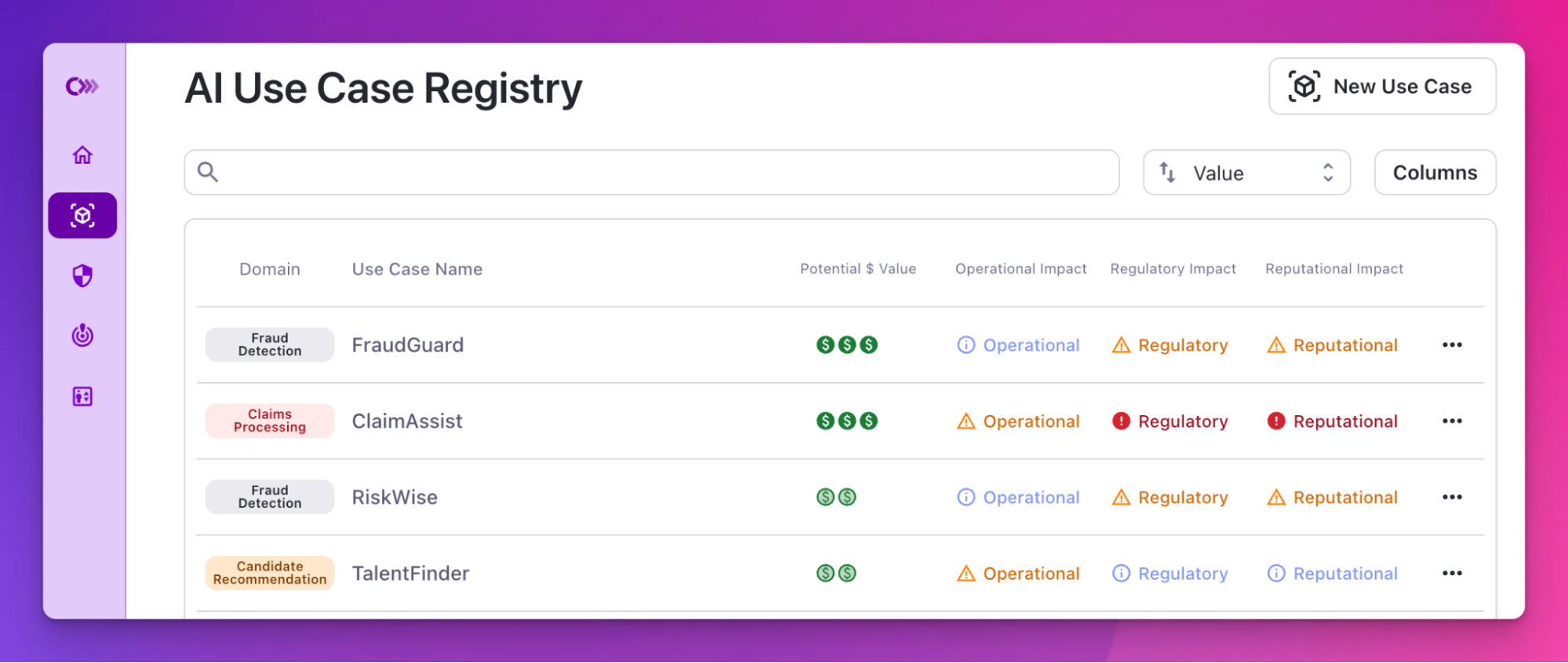Open the FraudGuard use case
The image size is (1568, 663).
[x=408, y=345]
